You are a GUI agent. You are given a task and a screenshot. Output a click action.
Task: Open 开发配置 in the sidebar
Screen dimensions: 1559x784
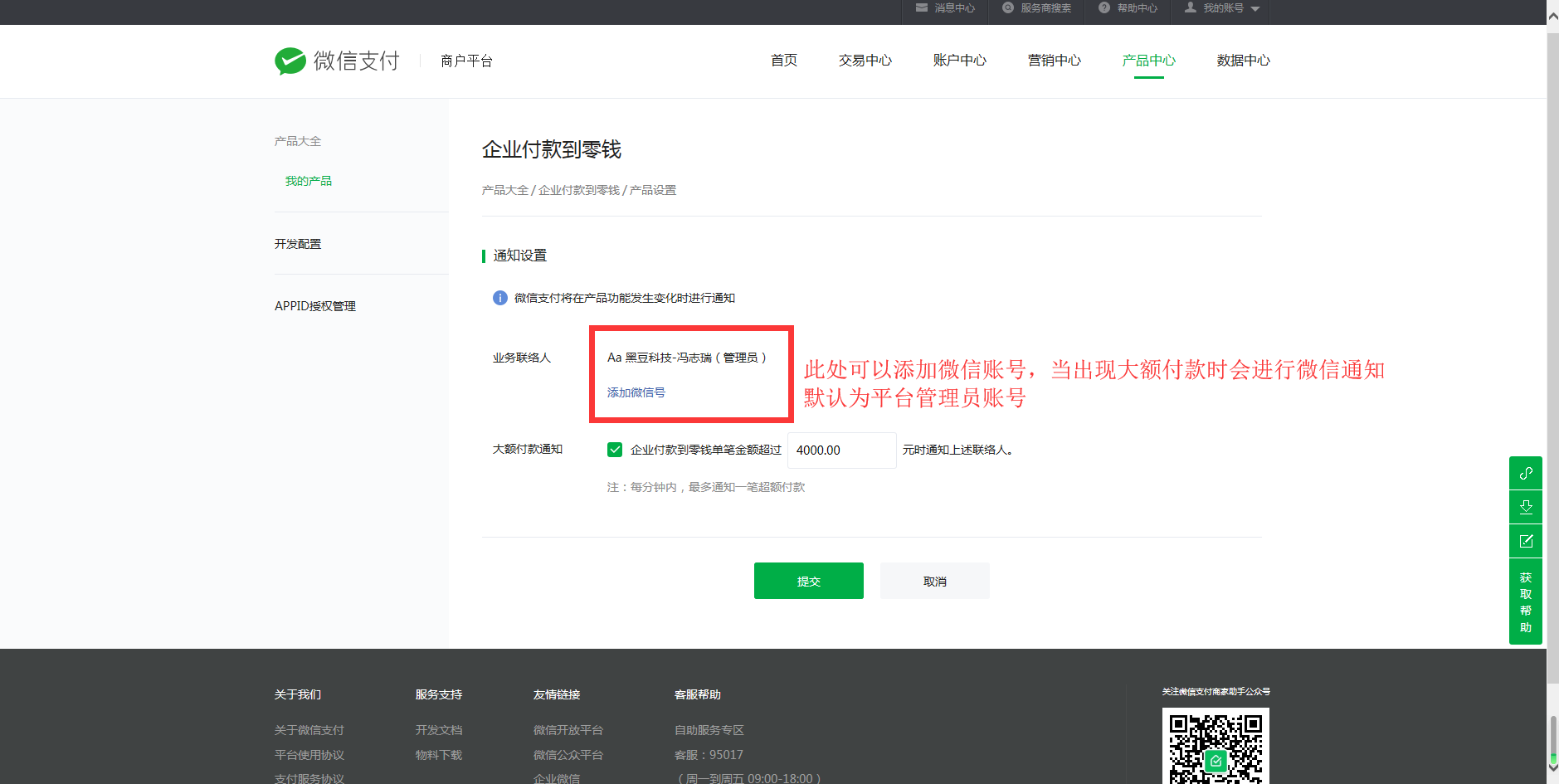click(298, 244)
